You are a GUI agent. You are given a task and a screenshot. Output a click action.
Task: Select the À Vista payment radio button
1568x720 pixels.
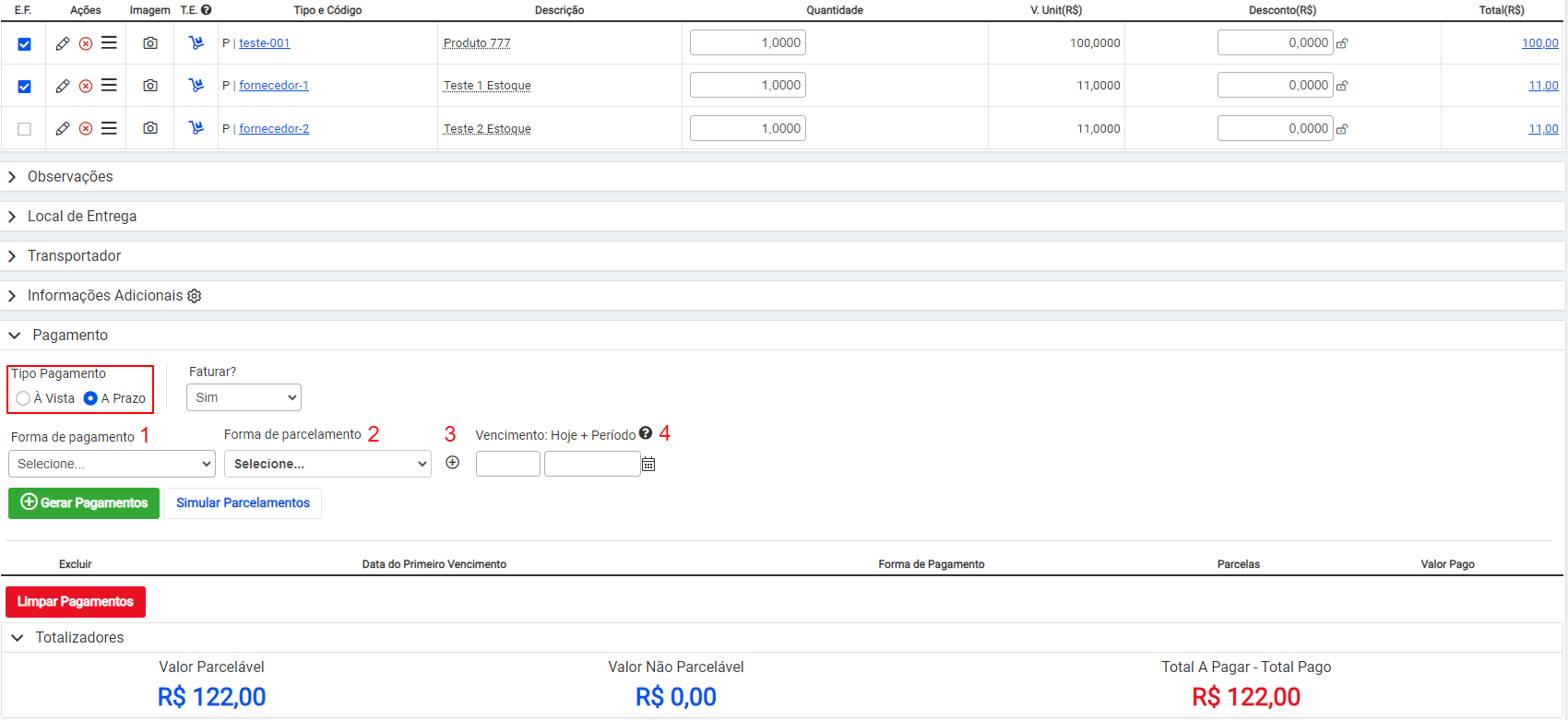23,398
